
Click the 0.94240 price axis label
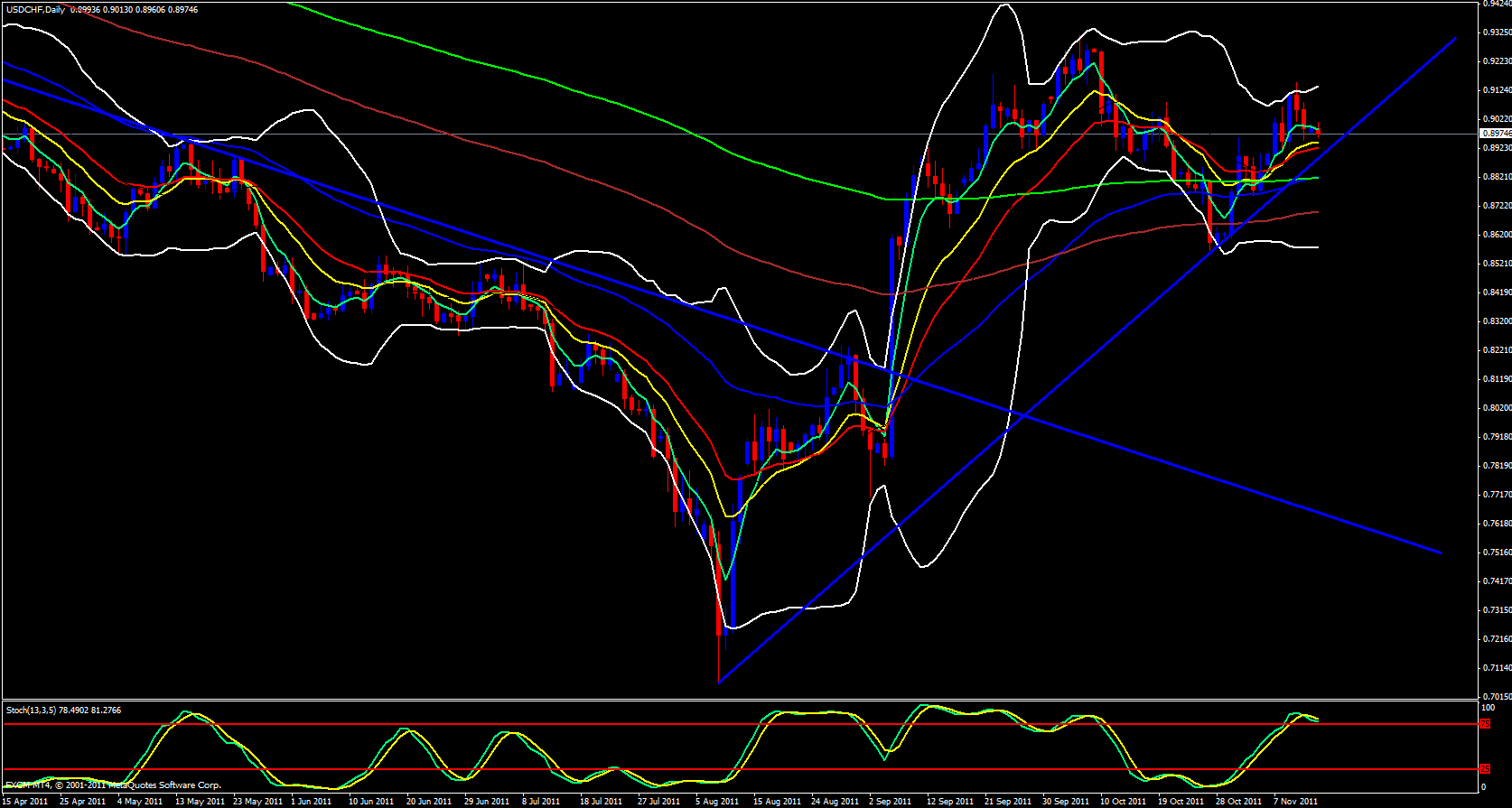1496,4
